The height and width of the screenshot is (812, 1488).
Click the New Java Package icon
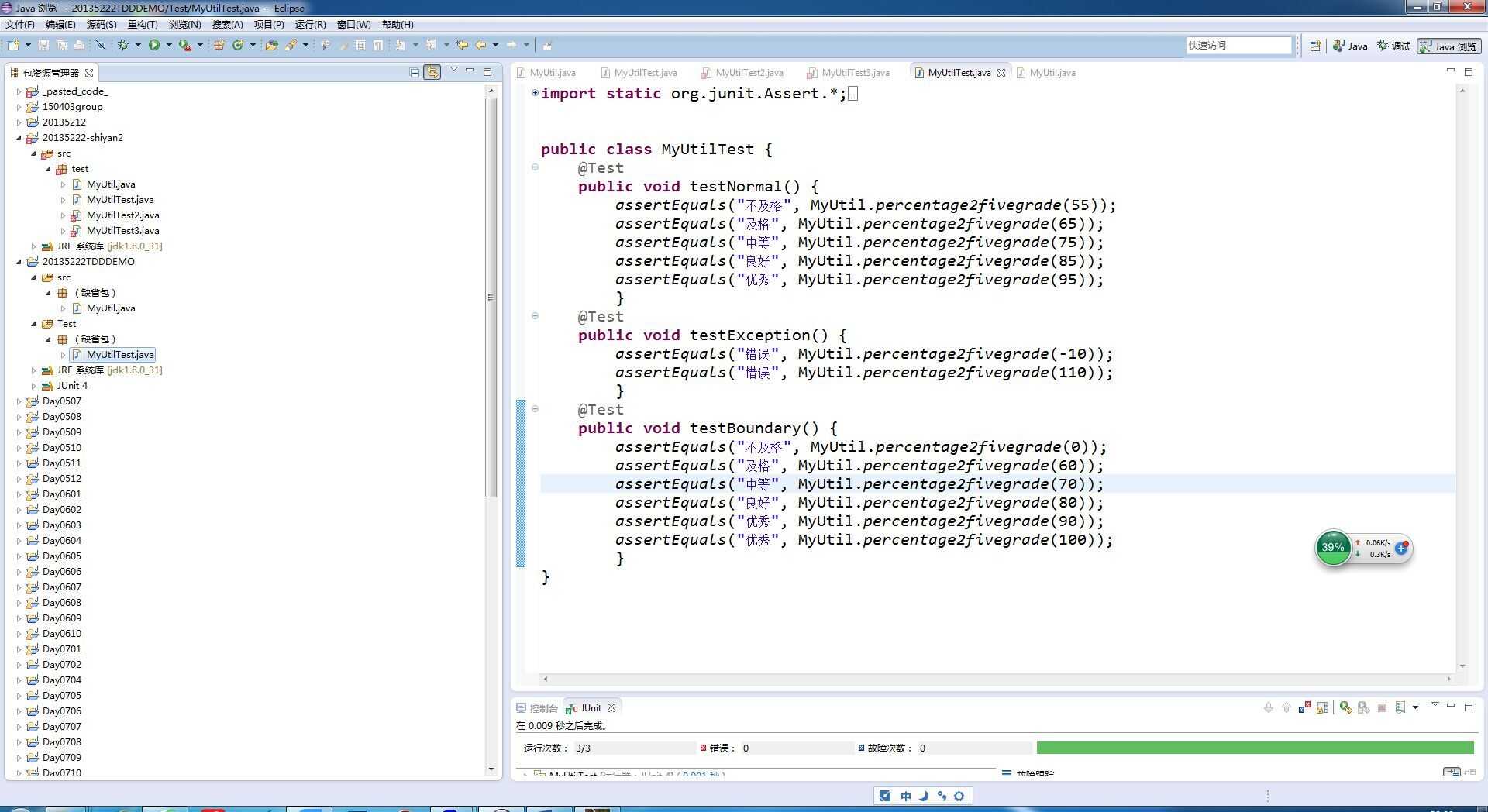pos(219,46)
